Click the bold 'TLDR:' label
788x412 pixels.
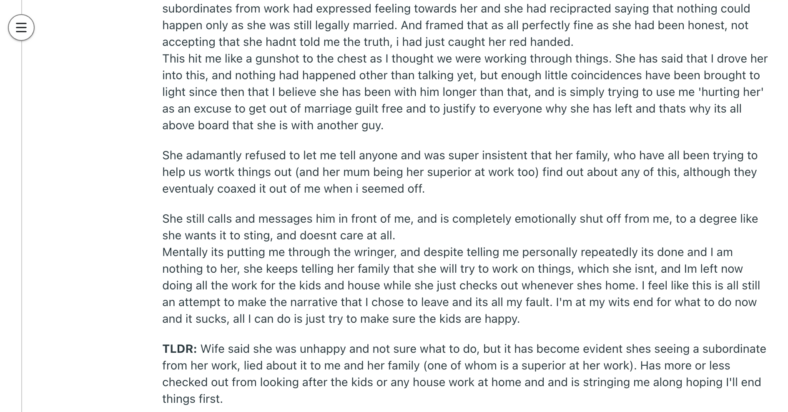click(x=179, y=349)
